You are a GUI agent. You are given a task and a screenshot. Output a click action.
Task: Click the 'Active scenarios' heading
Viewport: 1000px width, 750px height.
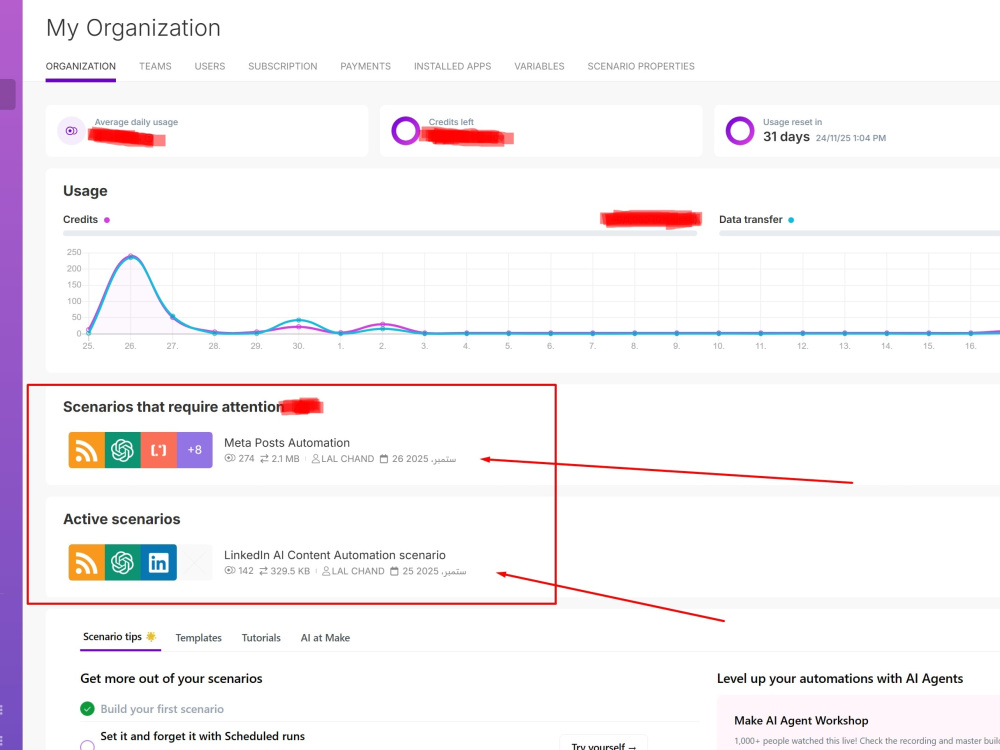(122, 519)
